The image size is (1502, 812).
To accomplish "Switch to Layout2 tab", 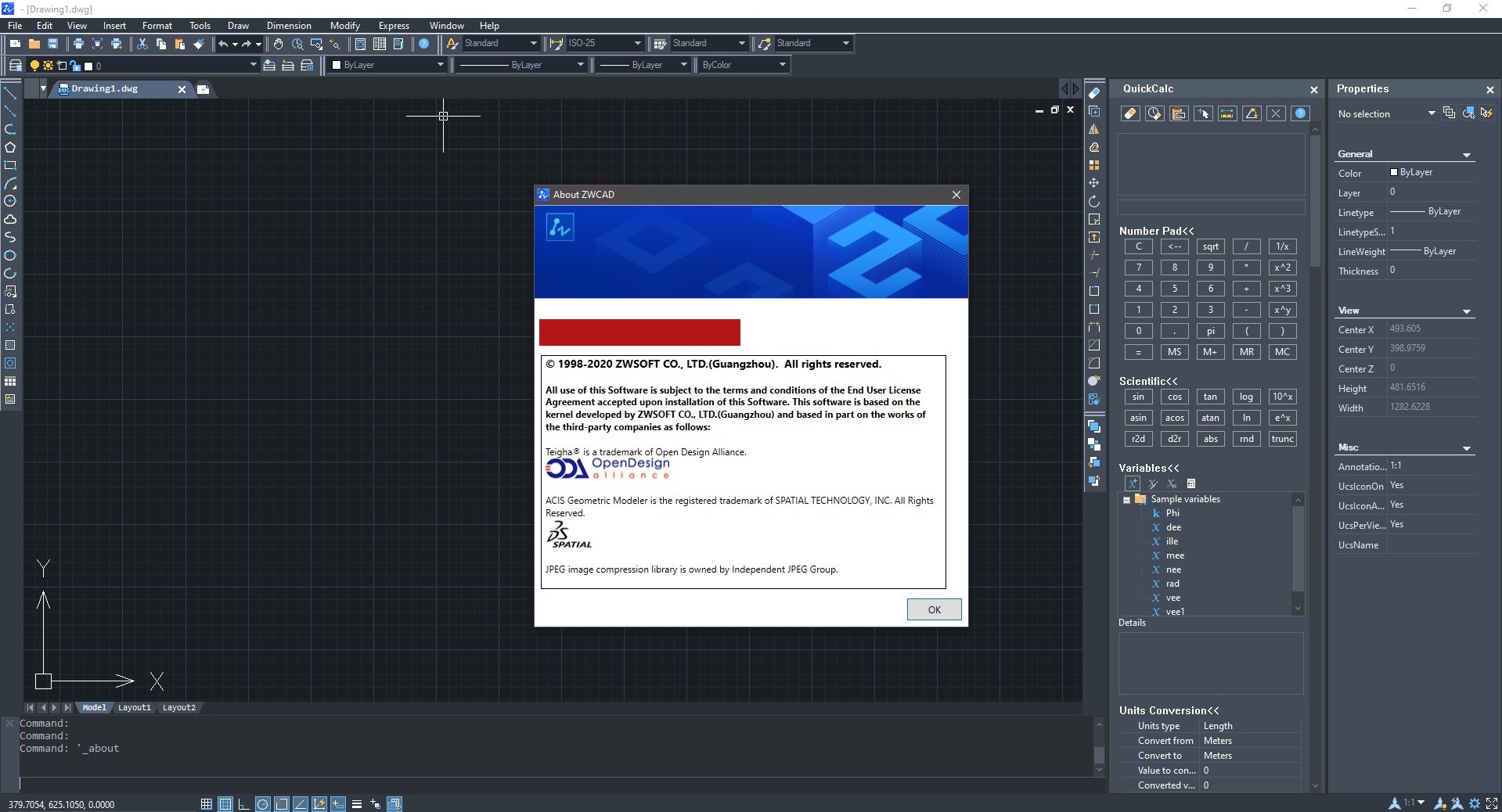I will pyautogui.click(x=179, y=707).
